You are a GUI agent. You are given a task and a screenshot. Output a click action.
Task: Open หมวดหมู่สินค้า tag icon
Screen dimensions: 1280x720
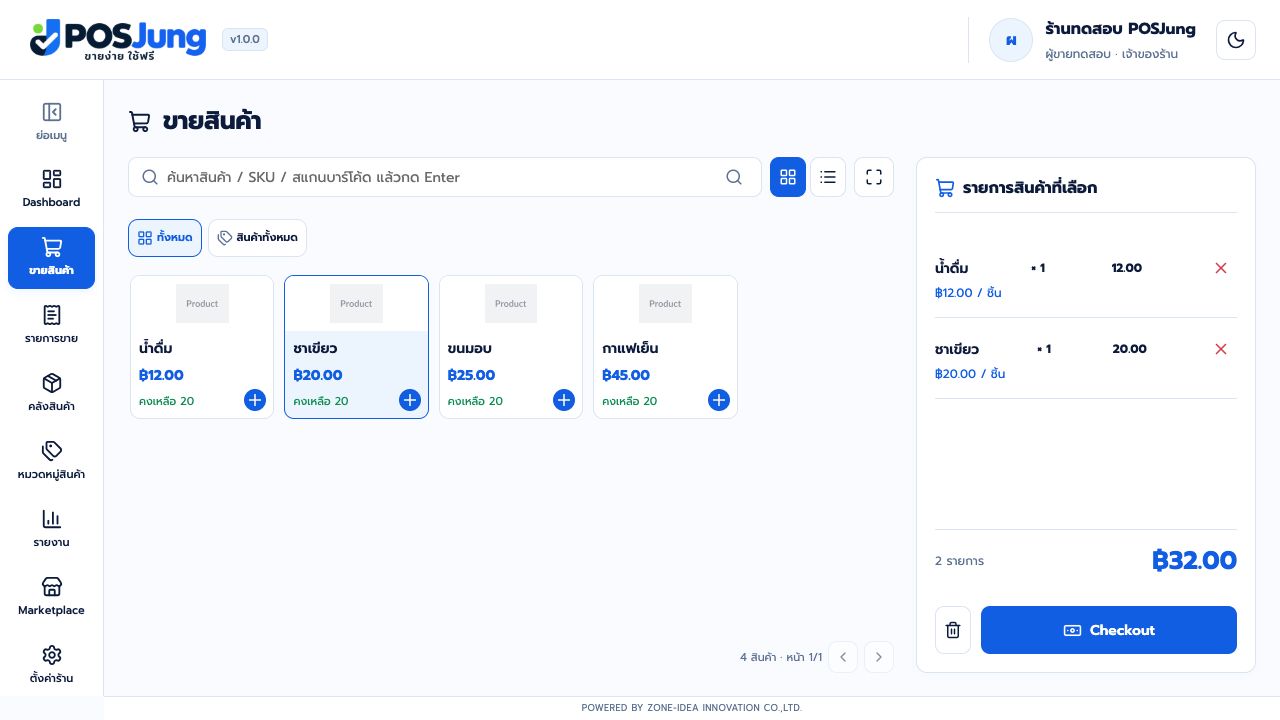(52, 451)
